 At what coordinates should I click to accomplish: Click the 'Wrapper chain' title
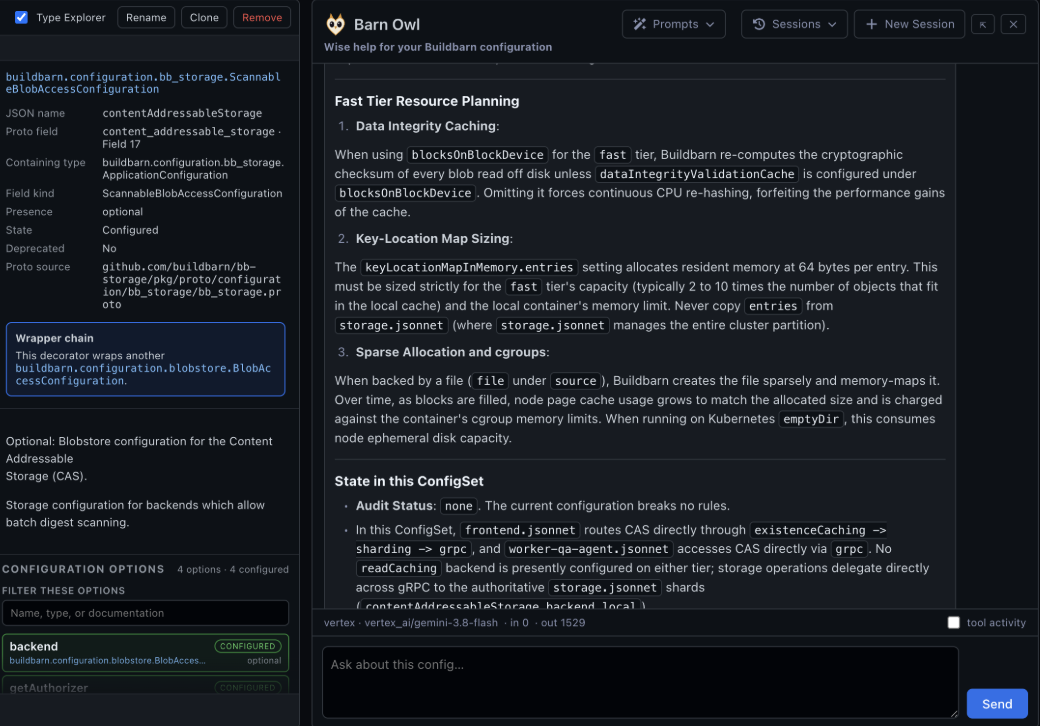[54, 338]
